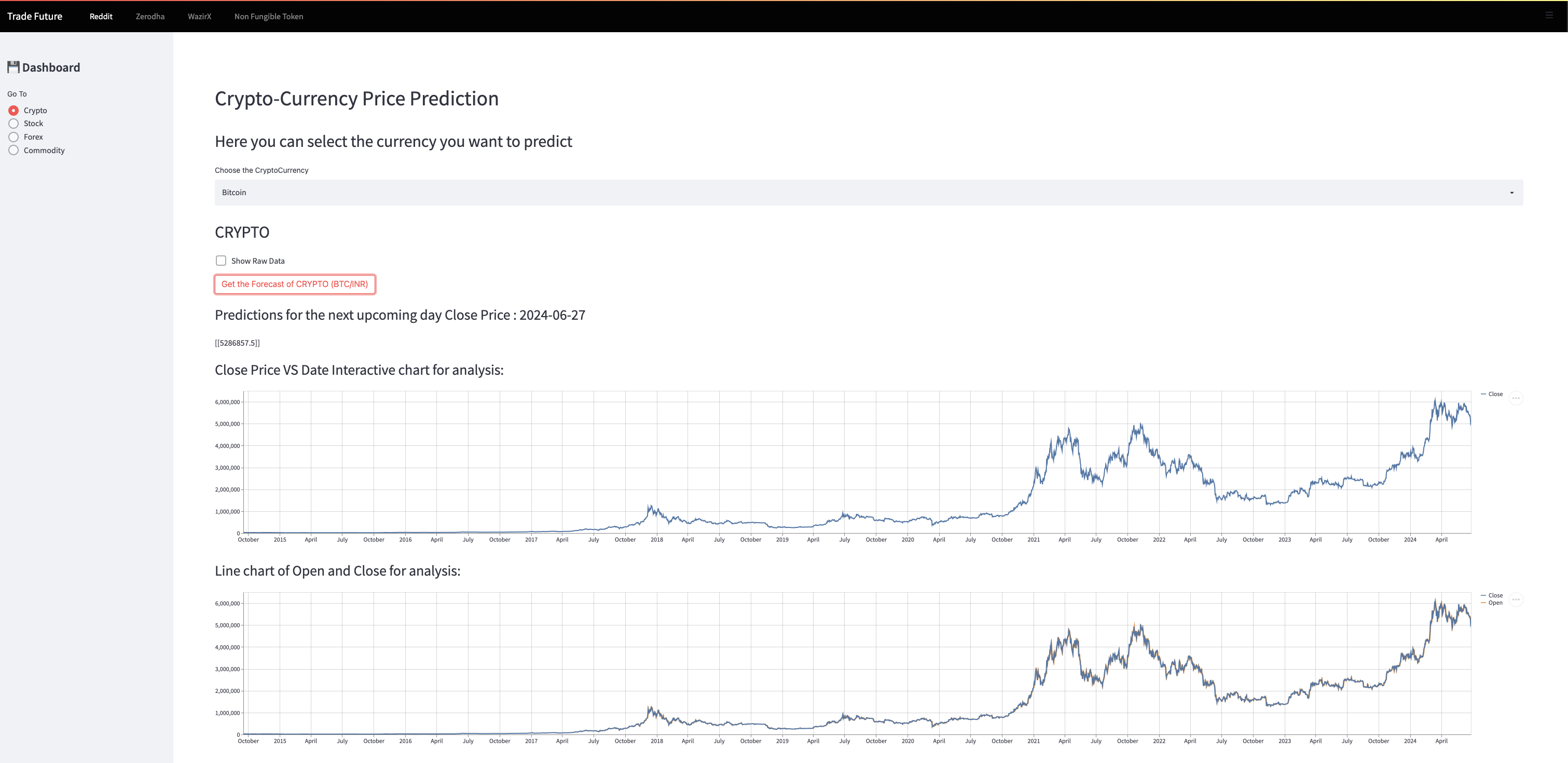This screenshot has height=763, width=1568.
Task: Select the Commodity radio button
Action: pos(13,151)
